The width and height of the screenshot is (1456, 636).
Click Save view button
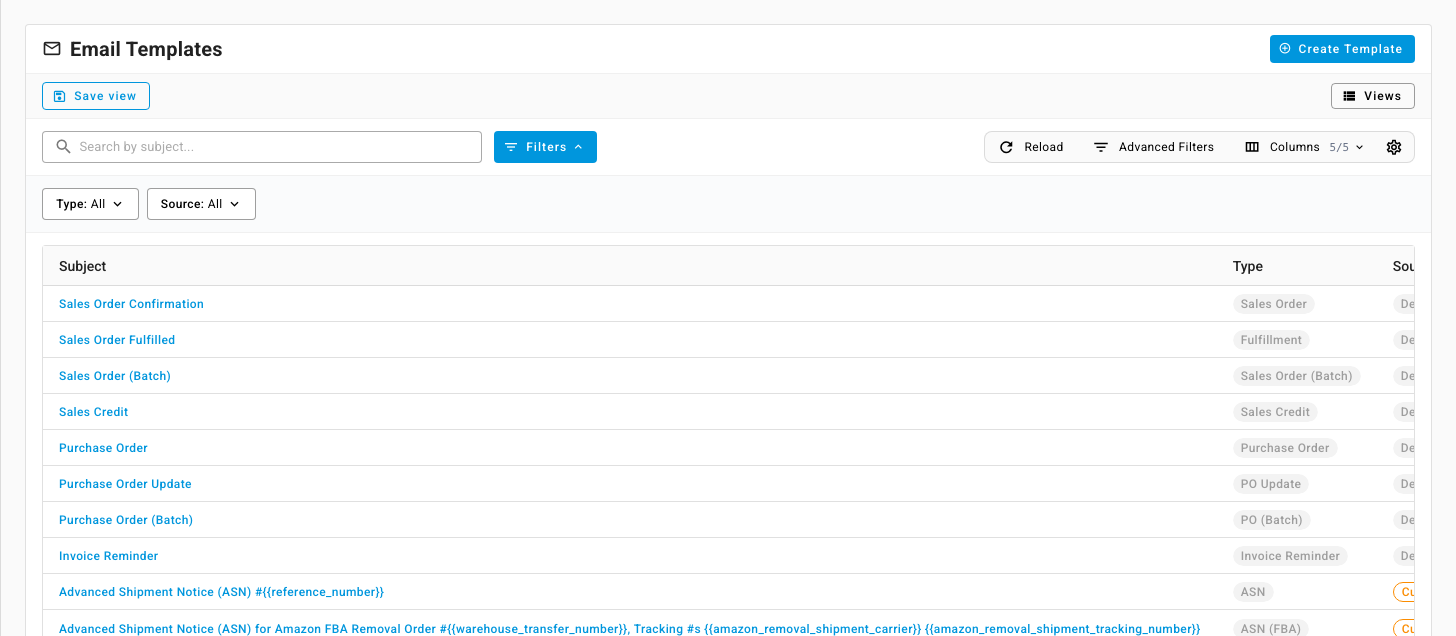click(x=96, y=96)
